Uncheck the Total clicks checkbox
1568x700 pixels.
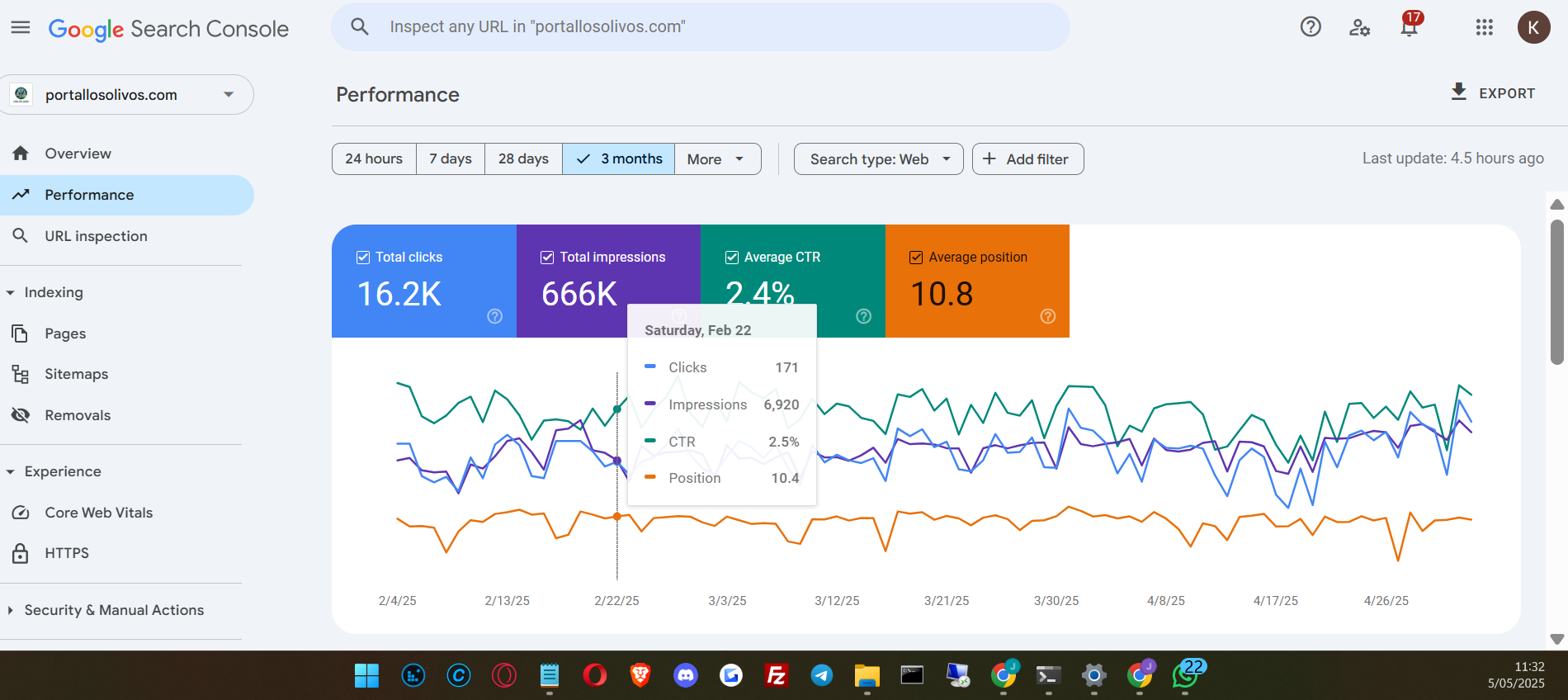[x=363, y=258]
